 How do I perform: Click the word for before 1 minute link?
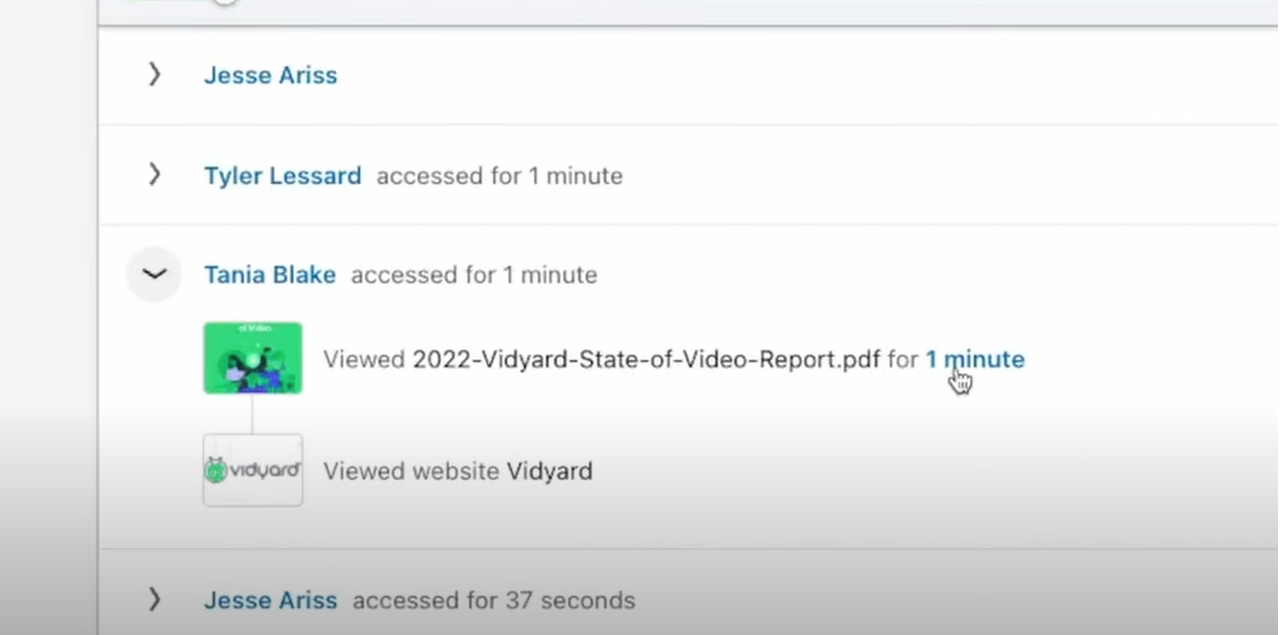pos(902,359)
